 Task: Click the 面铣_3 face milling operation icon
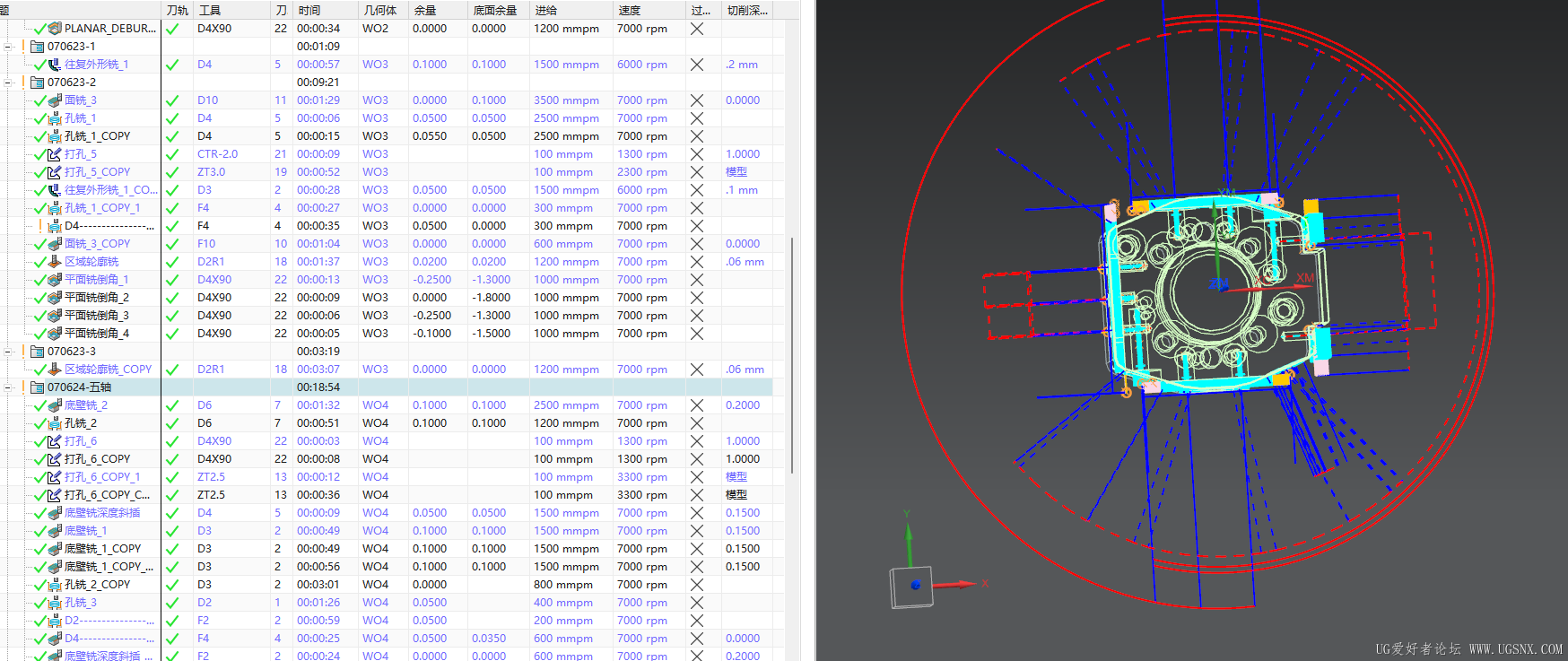(55, 100)
